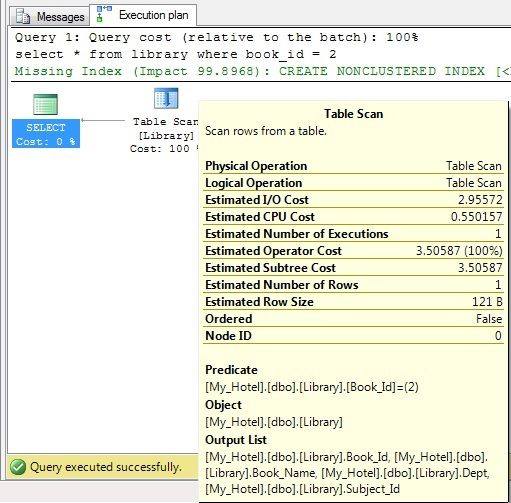Click the Ordered value False

(489, 319)
